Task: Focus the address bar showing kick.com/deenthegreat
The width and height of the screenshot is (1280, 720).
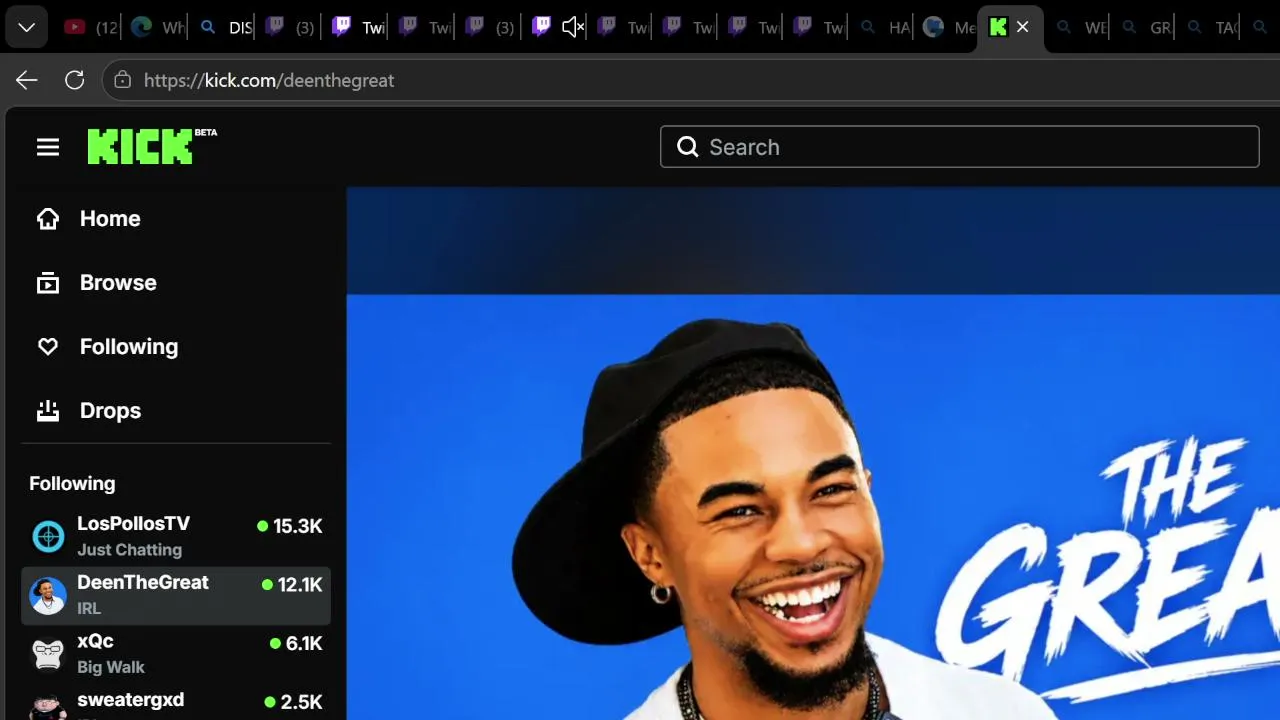Action: 690,80
